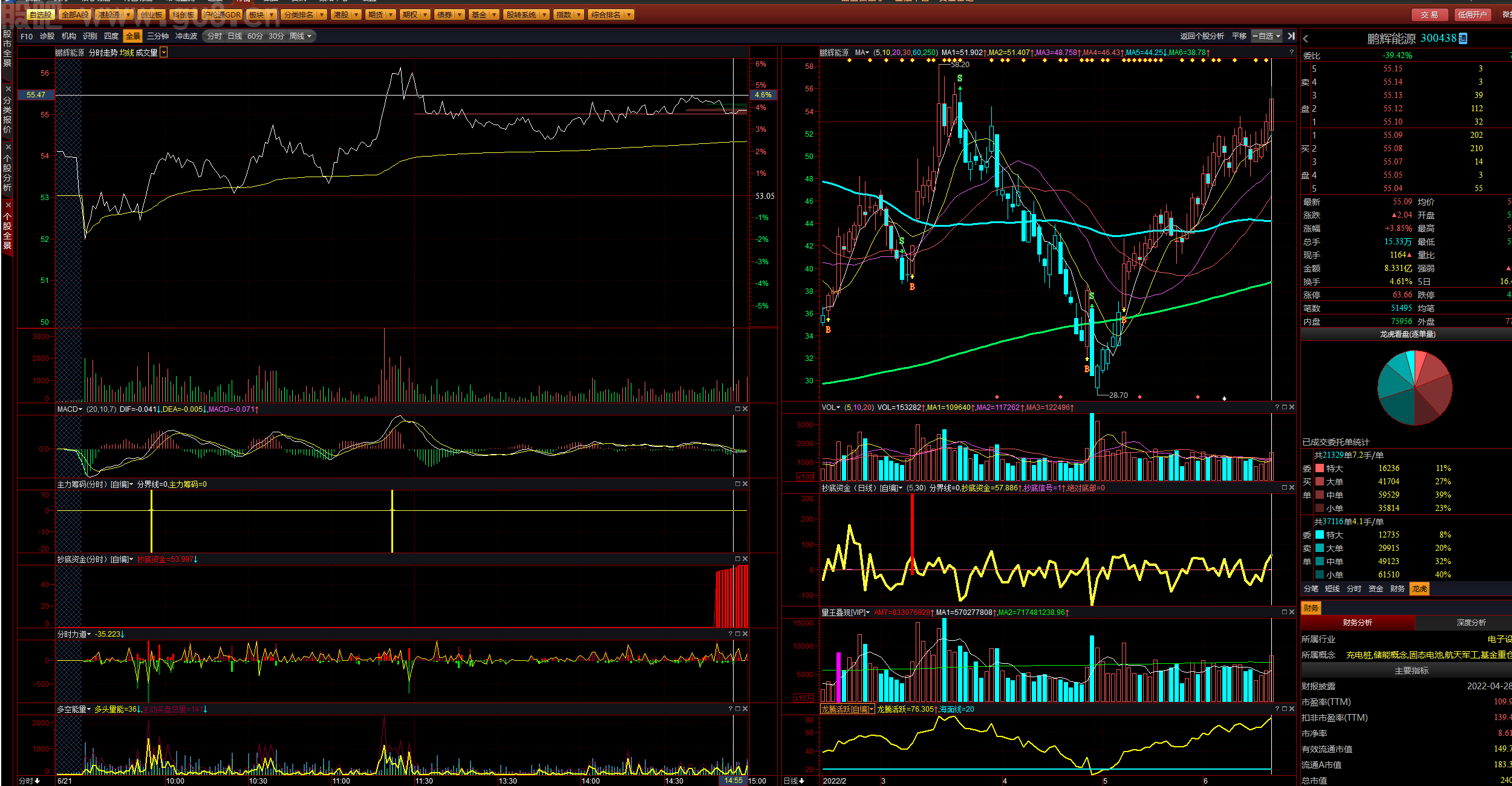Screen dimensions: 1512x786
Task: Maximize the MACD indicator panel
Action: (738, 409)
